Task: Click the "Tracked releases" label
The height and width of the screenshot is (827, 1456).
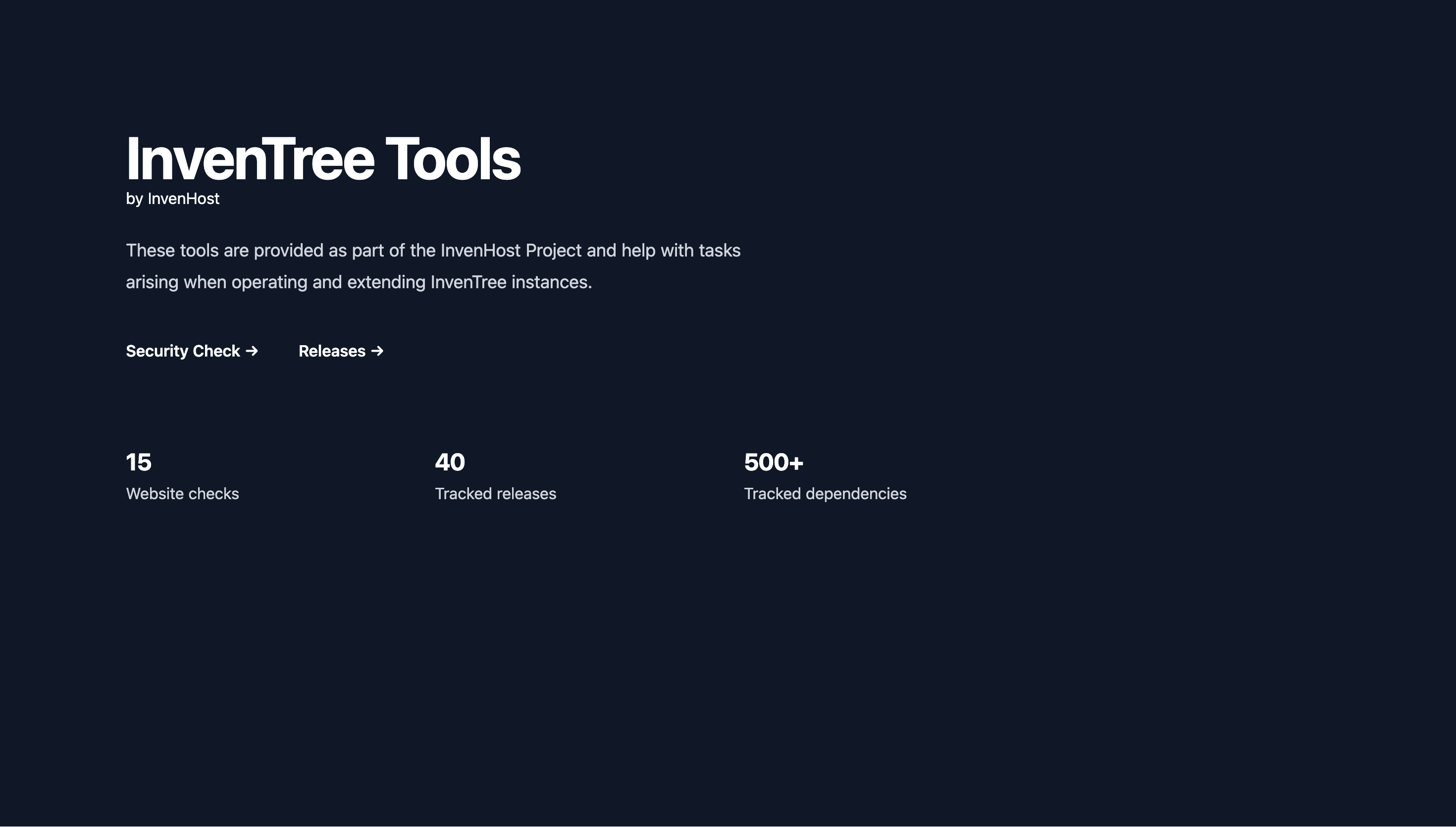Action: [x=495, y=494]
